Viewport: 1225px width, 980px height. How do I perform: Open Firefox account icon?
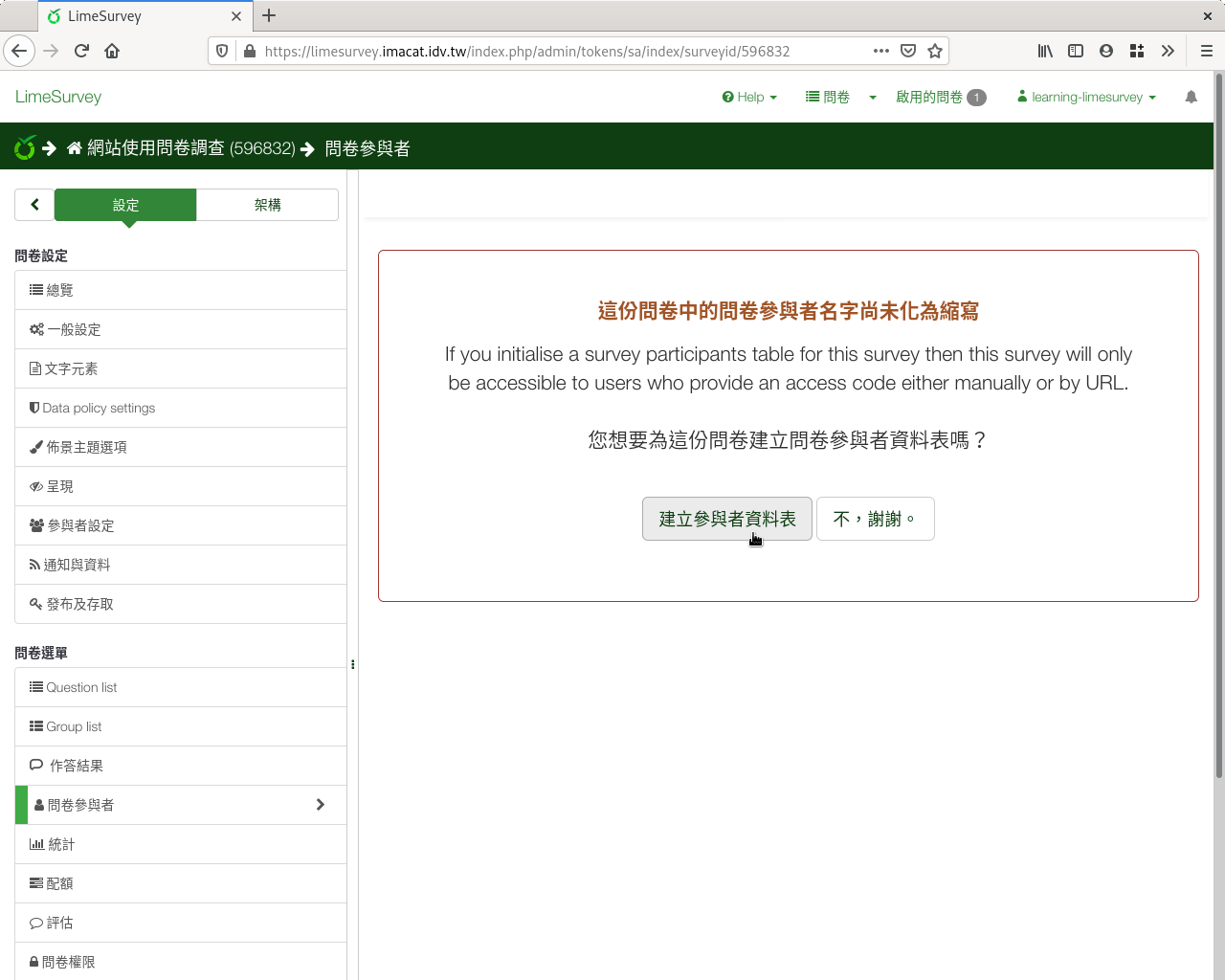pyautogui.click(x=1106, y=51)
